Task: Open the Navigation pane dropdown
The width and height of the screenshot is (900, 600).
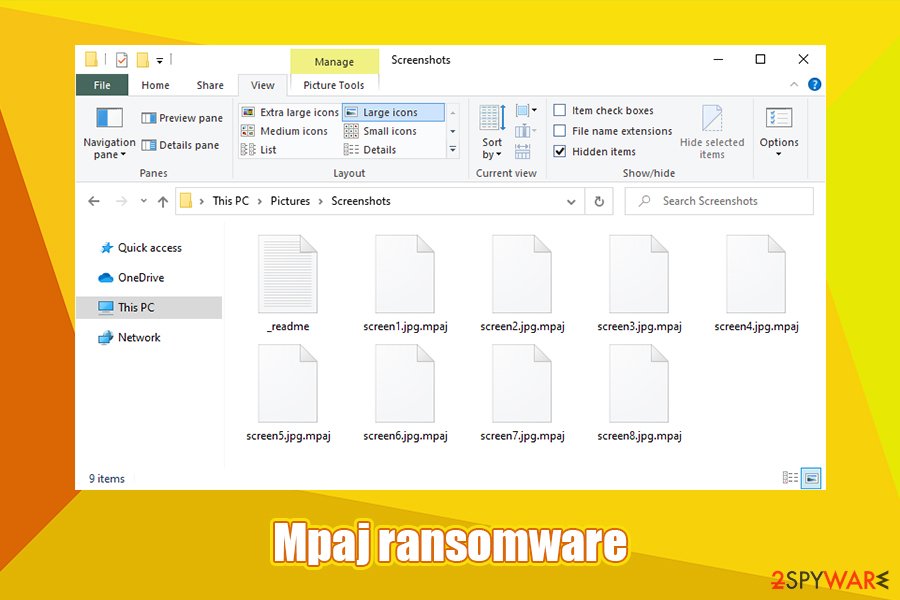Action: click(109, 133)
